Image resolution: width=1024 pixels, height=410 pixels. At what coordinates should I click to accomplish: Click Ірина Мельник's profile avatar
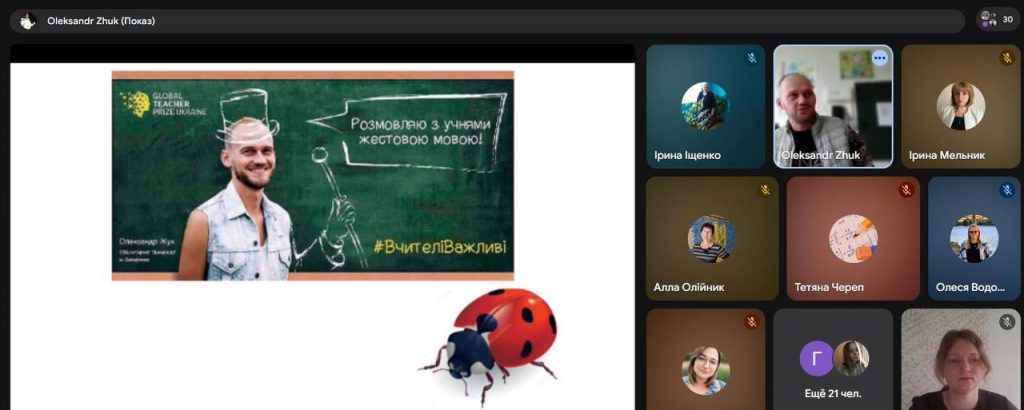click(960, 105)
